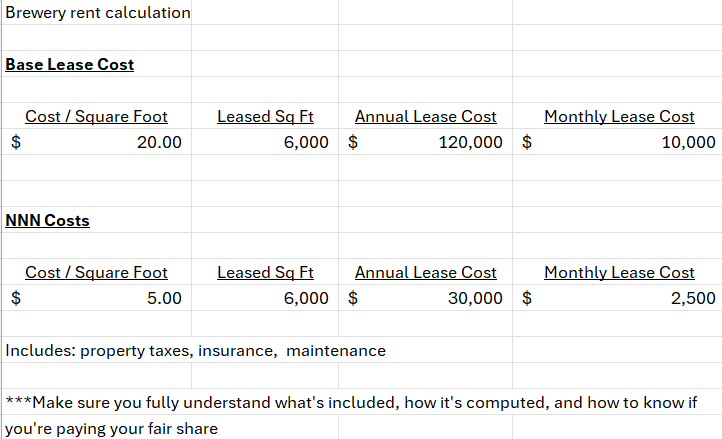
Task: Select the 20.00 cost per square foot cell
Action: (159, 142)
